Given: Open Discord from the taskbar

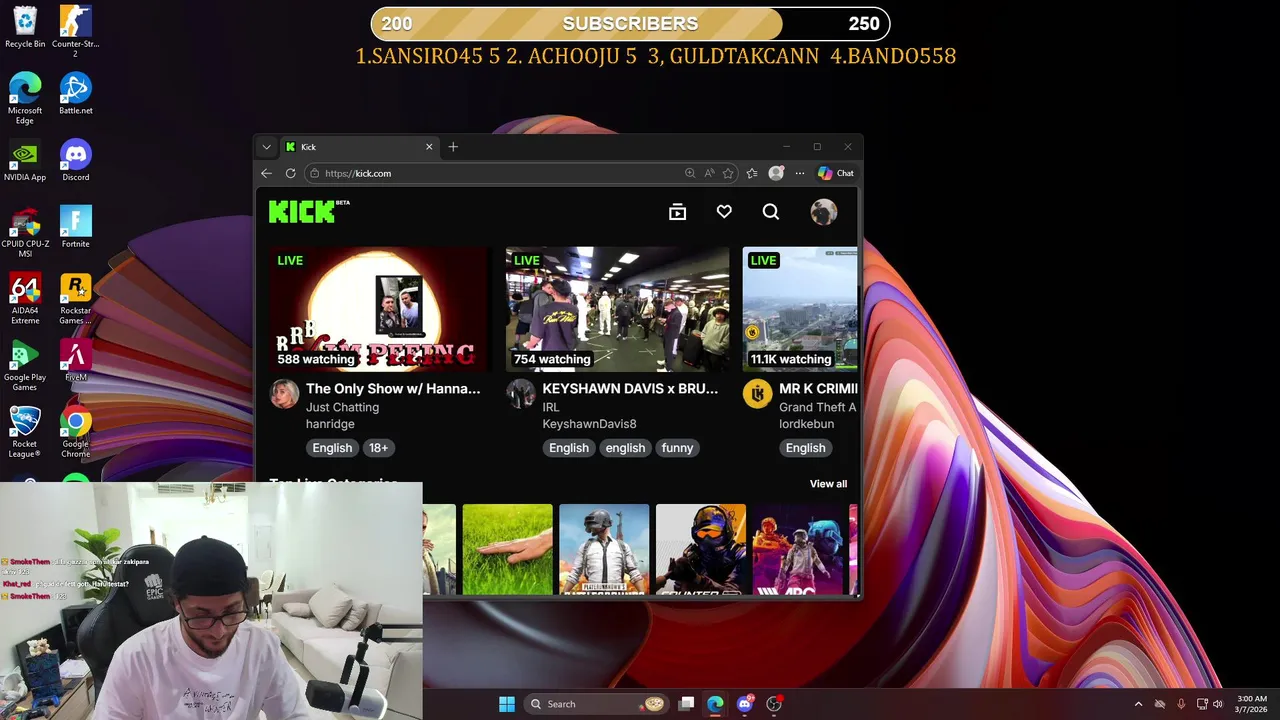Looking at the screenshot, I should point(744,704).
